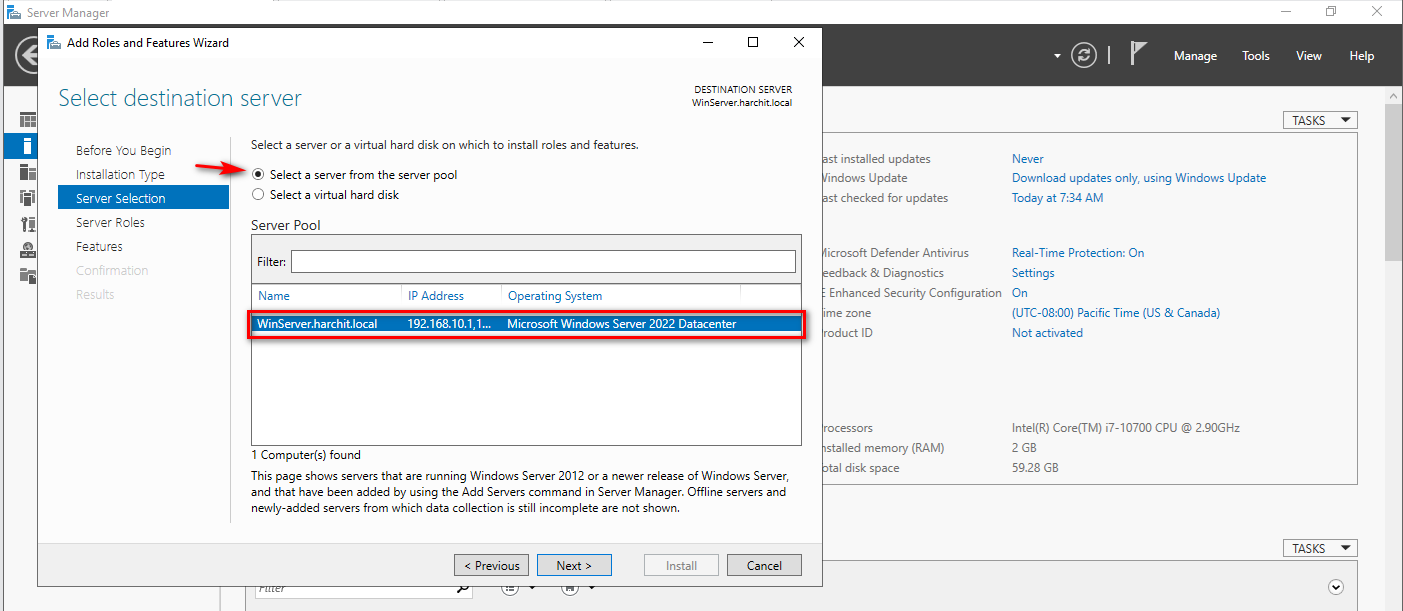The width and height of the screenshot is (1403, 611).
Task: Open the lower TASKS dropdown
Action: (x=1320, y=548)
